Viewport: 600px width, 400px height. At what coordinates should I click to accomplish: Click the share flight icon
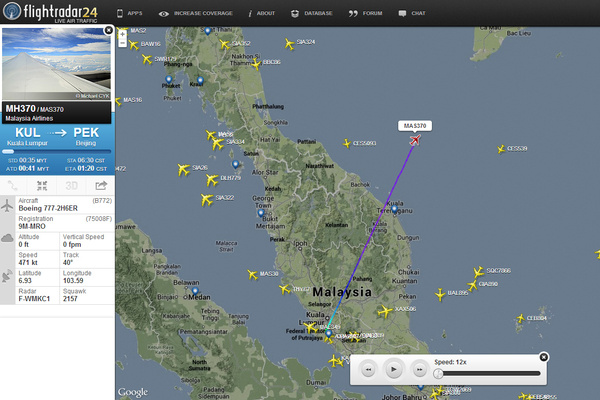click(x=101, y=185)
